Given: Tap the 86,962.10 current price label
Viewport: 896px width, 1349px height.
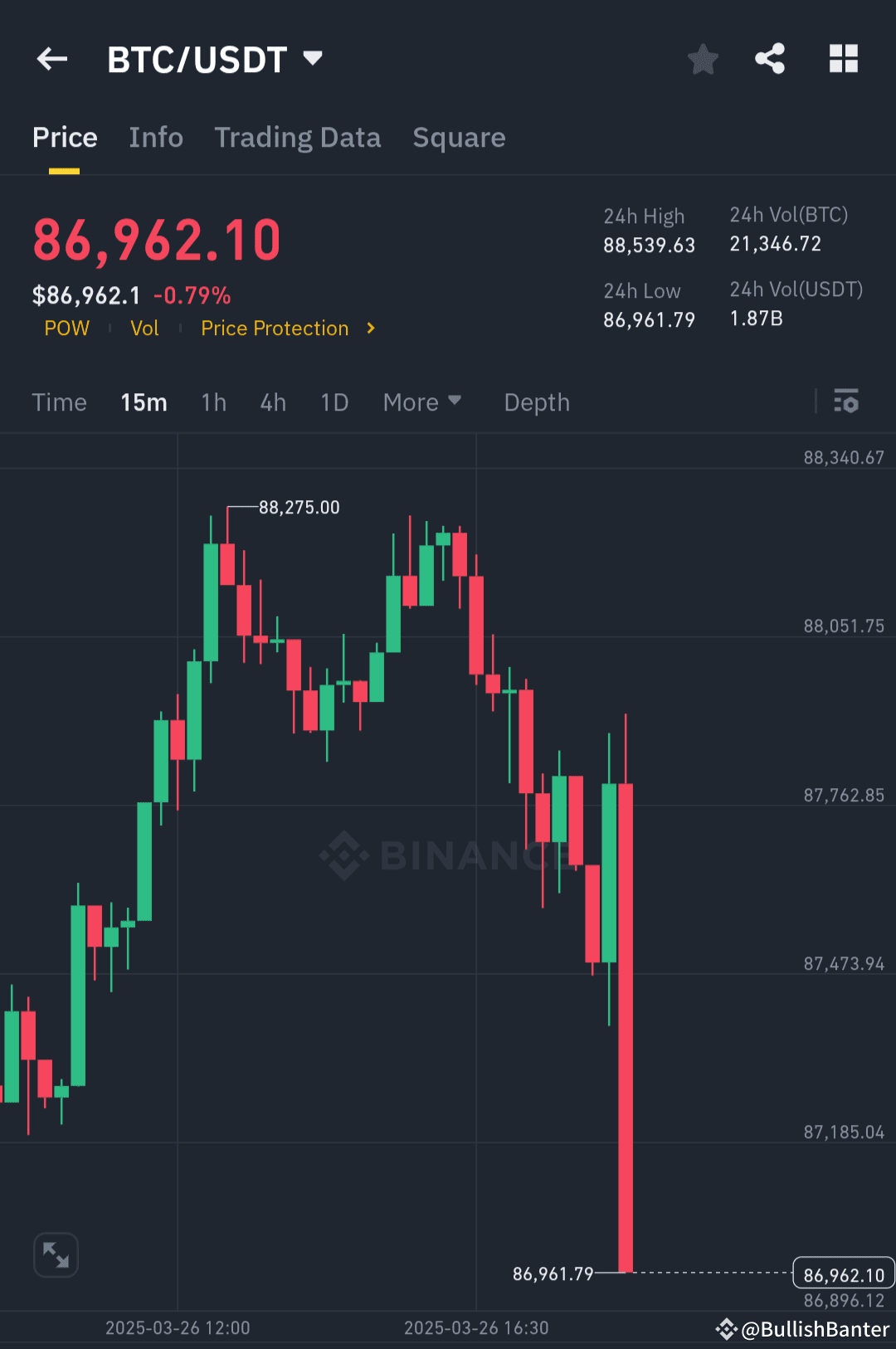Looking at the screenshot, I should (x=843, y=1274).
